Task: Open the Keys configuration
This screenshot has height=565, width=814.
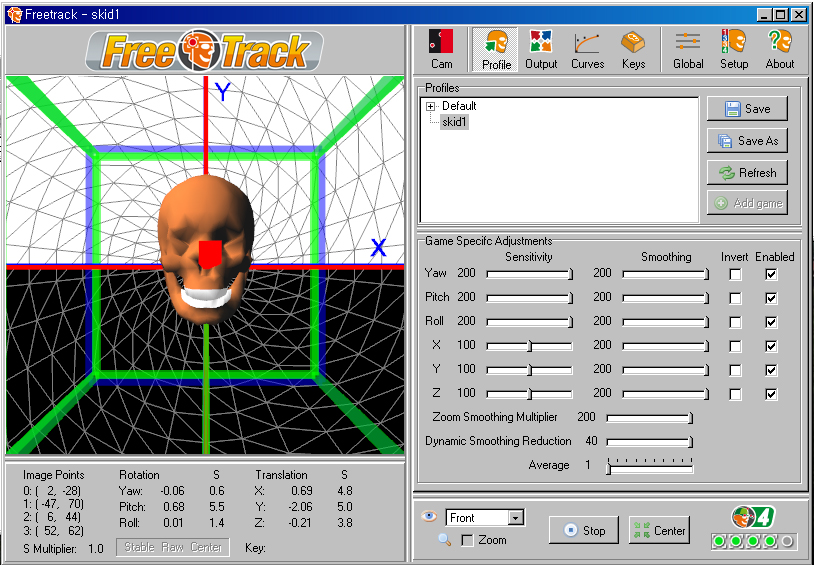Action: coord(633,49)
